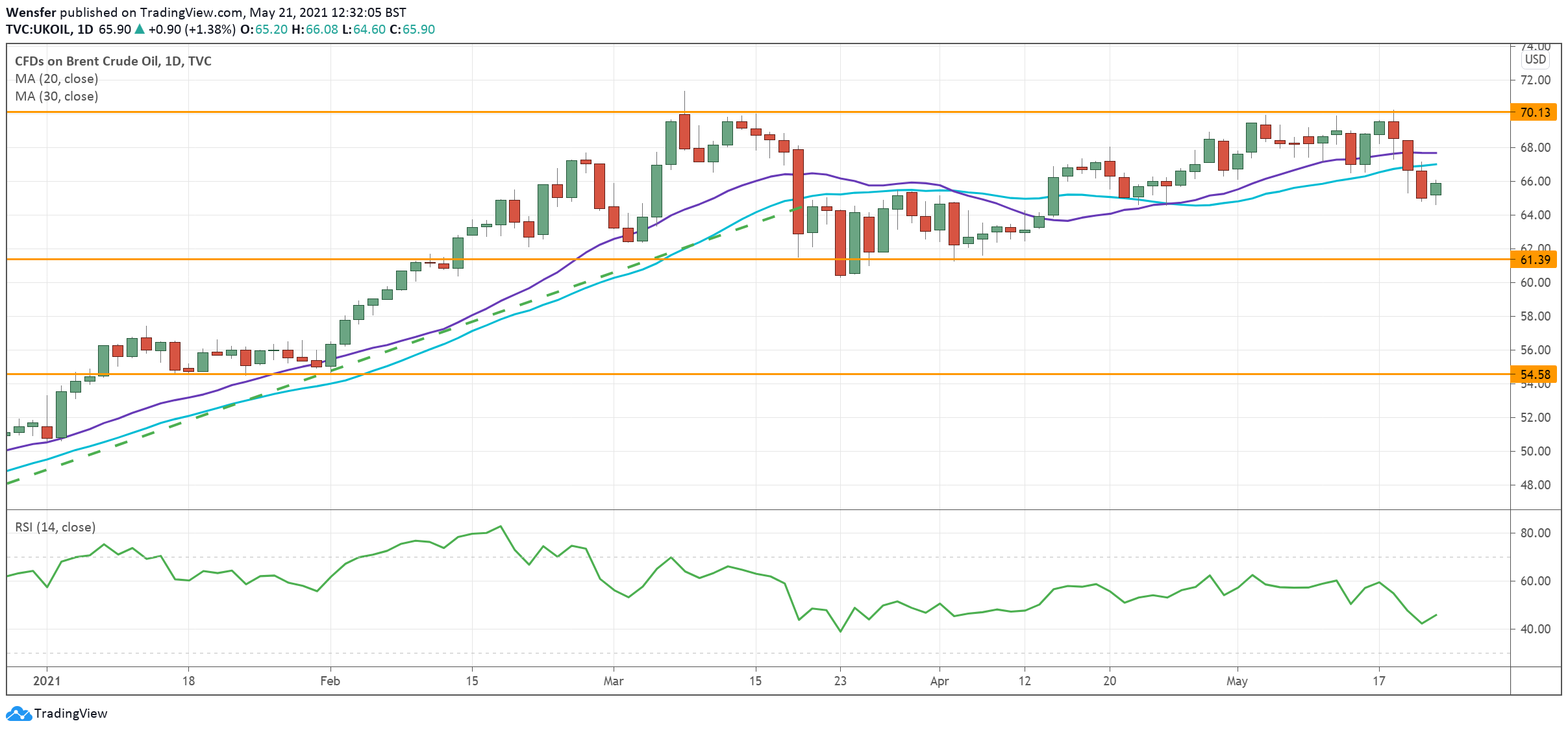Select the MA (30, close) indicator label

click(x=56, y=96)
